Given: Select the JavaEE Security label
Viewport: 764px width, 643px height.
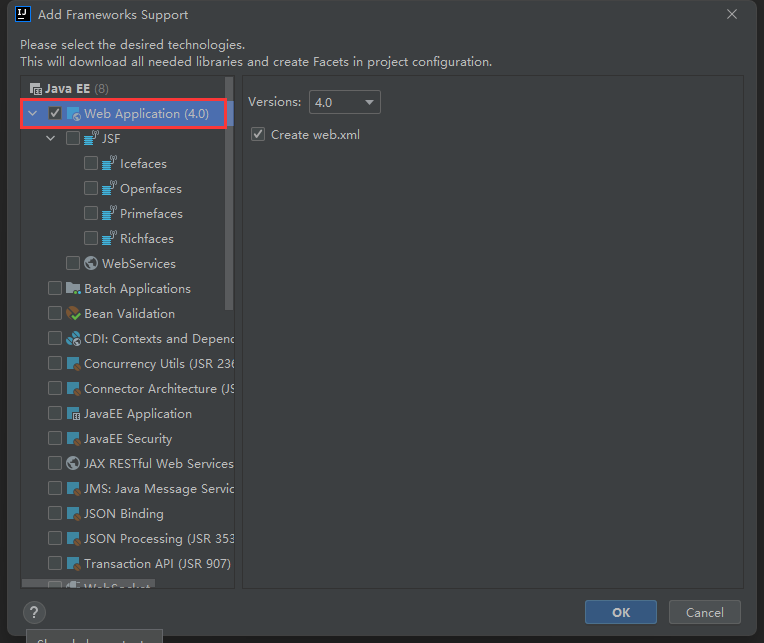Looking at the screenshot, I should (x=128, y=439).
